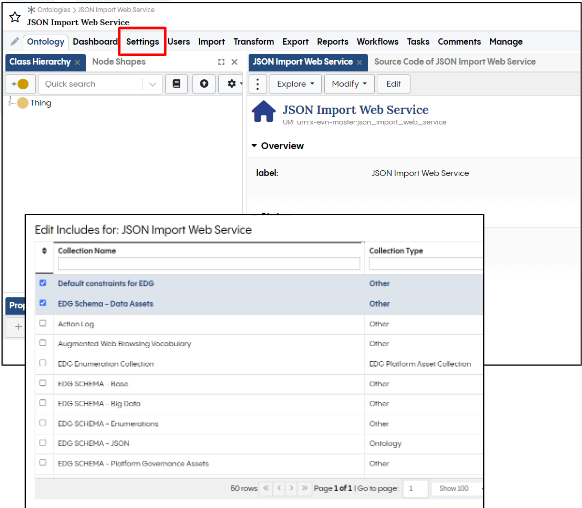Maximize the Class Hierarchy panel using expand icon

[221, 62]
